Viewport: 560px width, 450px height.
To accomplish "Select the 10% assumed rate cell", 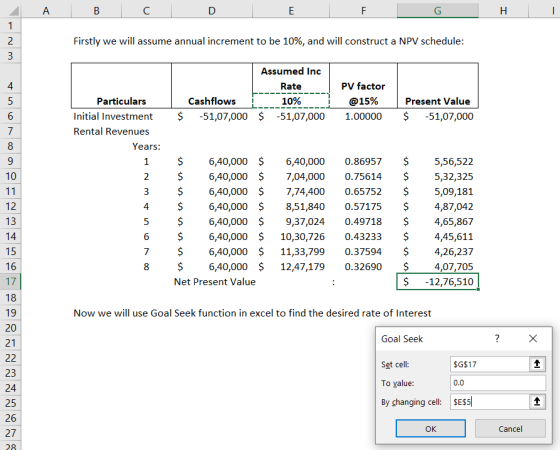I will pos(291,101).
